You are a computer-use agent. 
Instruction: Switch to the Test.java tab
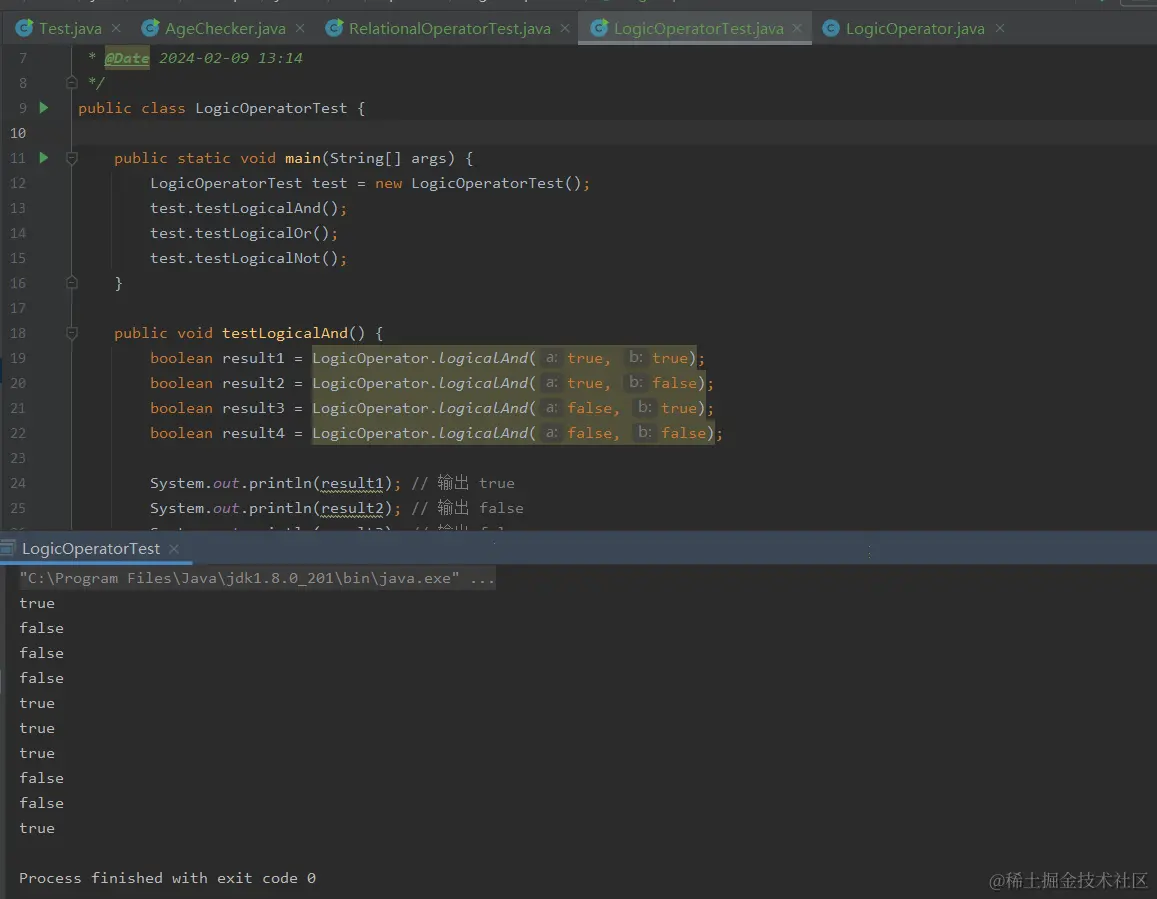click(x=69, y=29)
